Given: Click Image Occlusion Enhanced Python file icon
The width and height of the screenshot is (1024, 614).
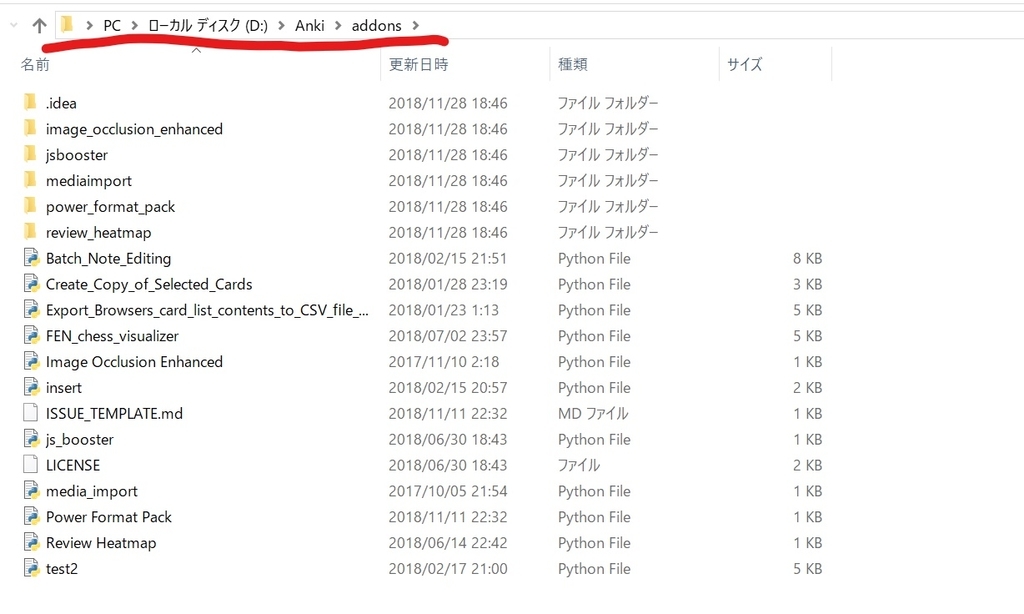Looking at the screenshot, I should coord(31,362).
